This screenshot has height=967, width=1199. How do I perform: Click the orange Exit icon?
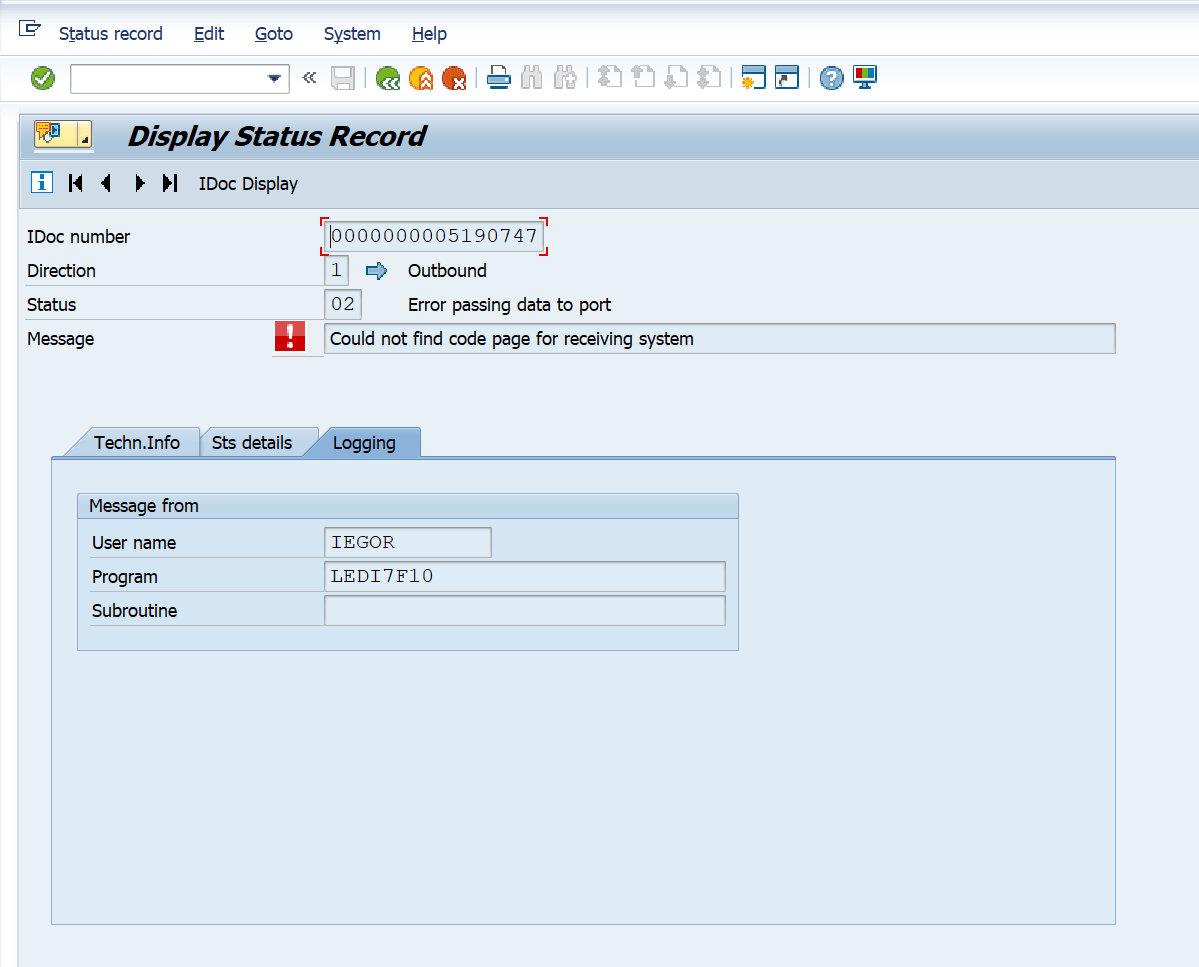(x=421, y=78)
